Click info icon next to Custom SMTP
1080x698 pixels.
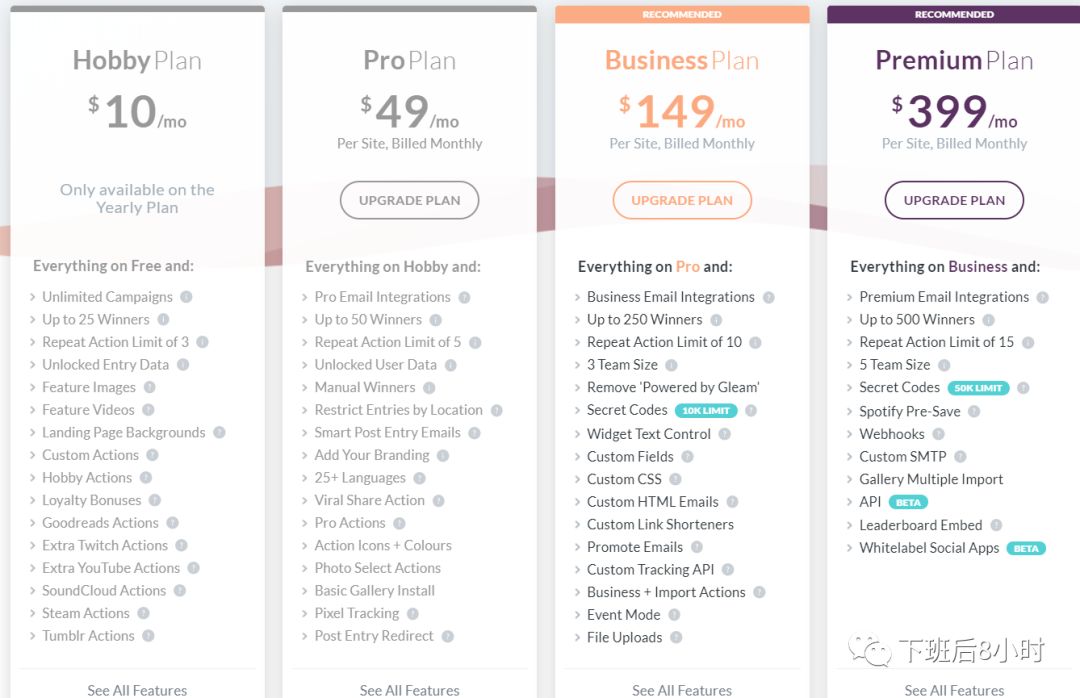pyautogui.click(x=960, y=457)
